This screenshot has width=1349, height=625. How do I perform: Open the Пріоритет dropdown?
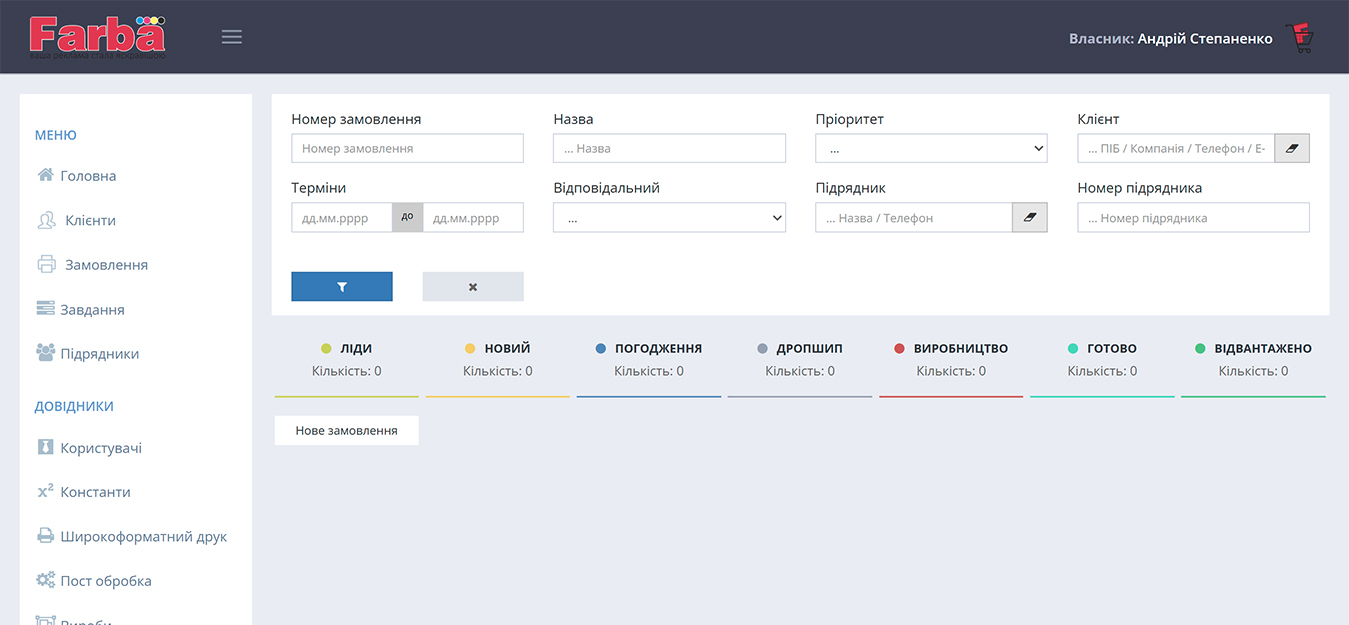(931, 148)
